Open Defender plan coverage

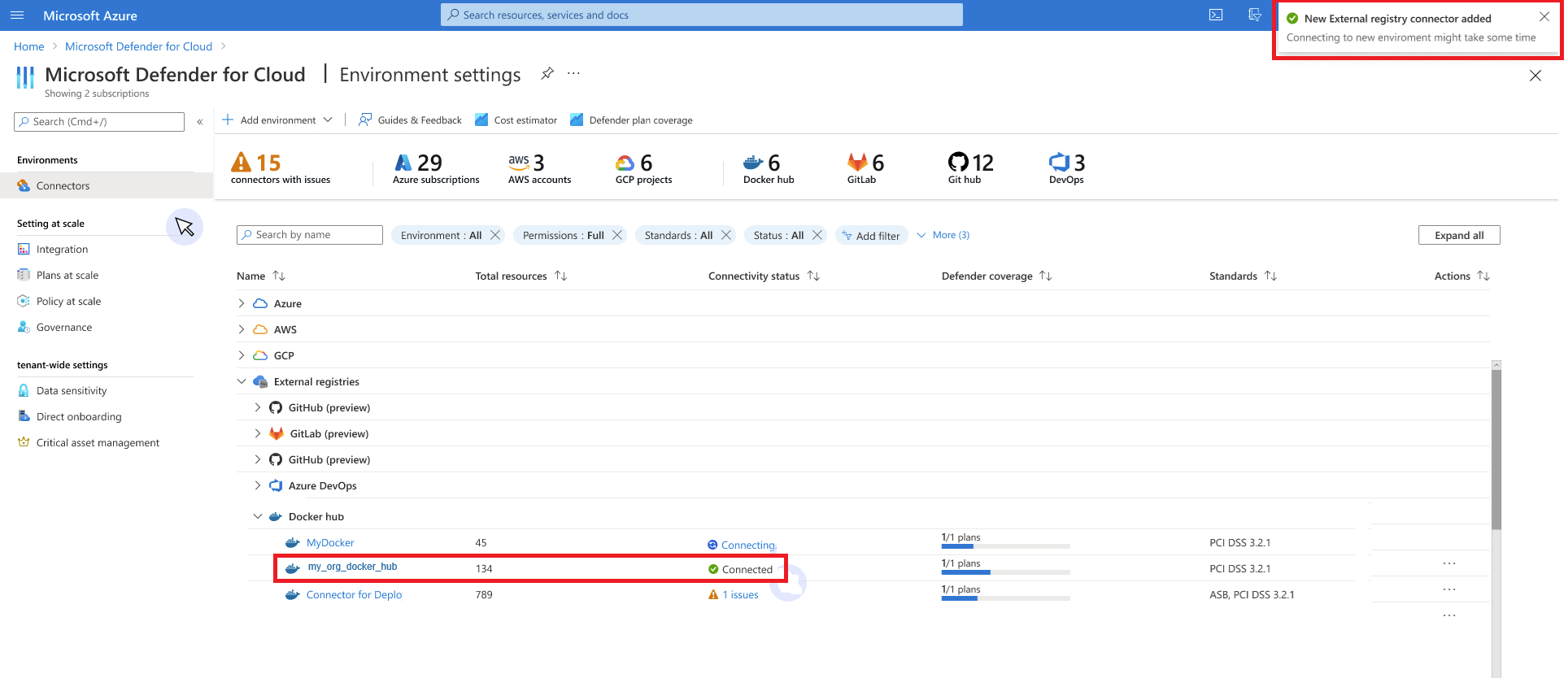pos(632,120)
